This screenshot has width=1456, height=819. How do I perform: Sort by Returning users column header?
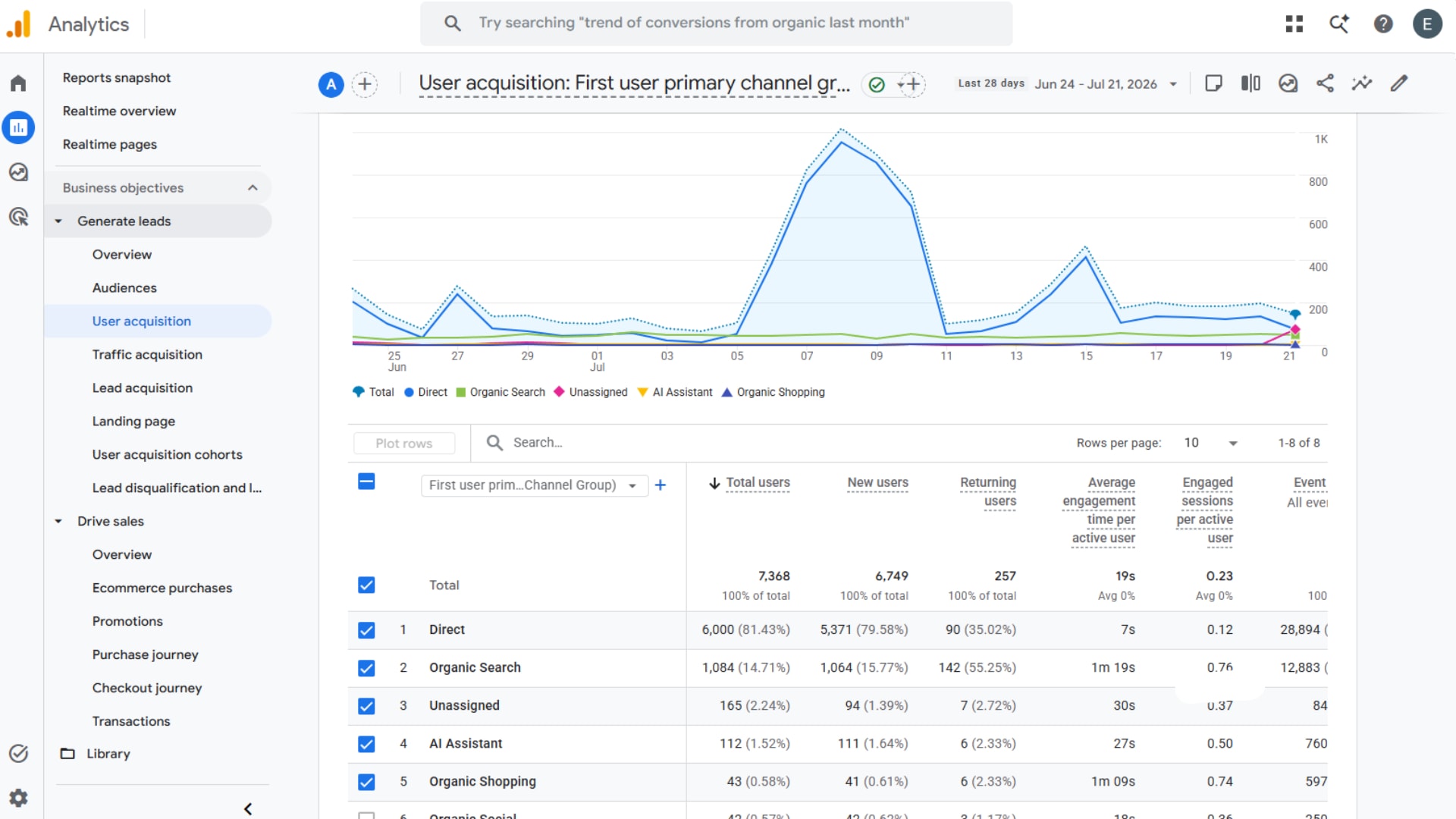987,492
